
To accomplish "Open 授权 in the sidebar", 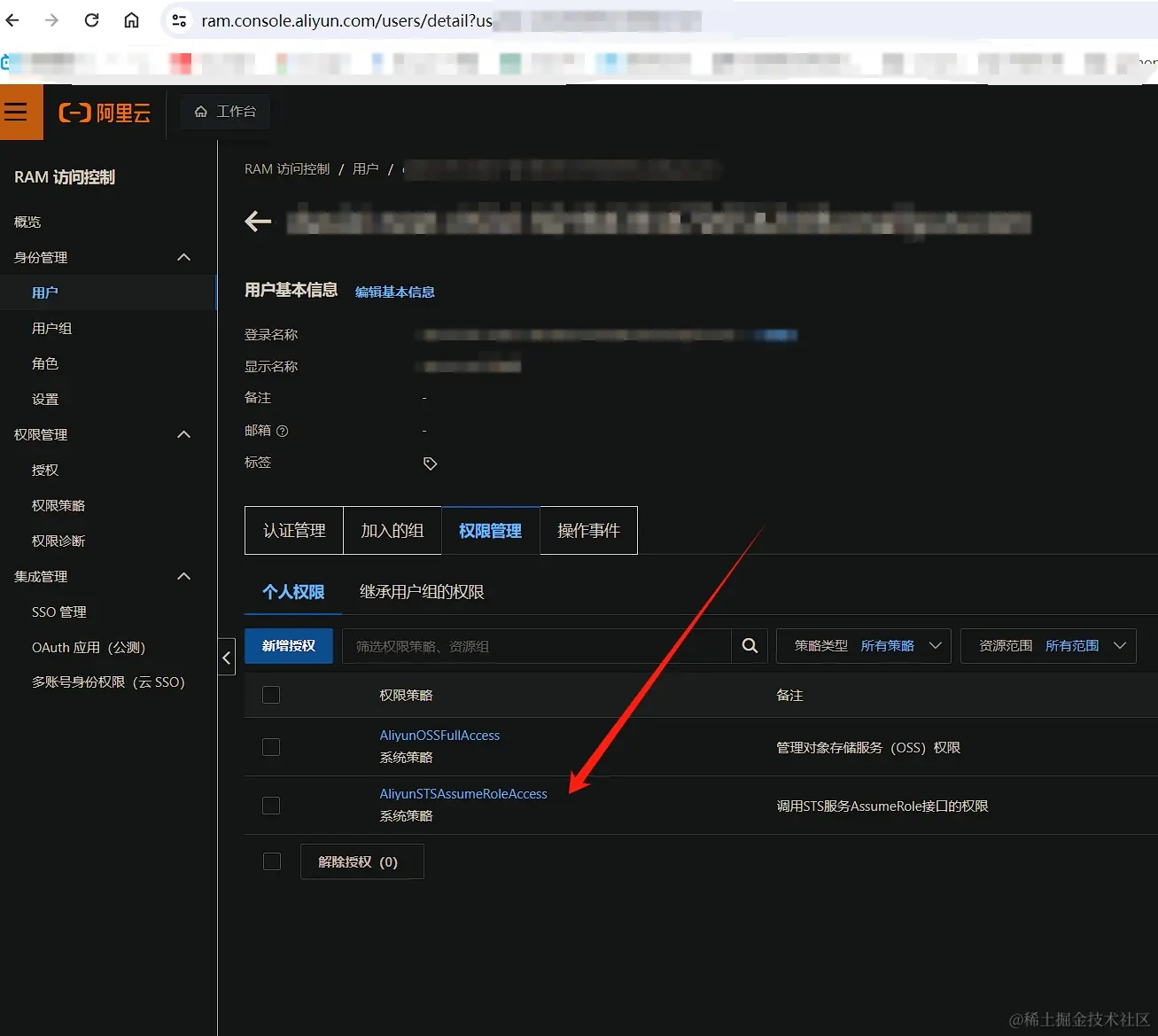I will [45, 470].
